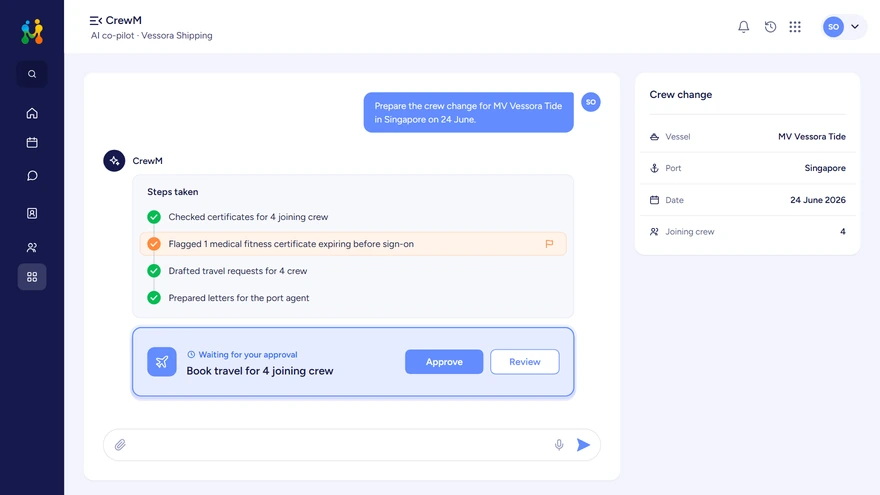Click the 'Steps taken' heading

pos(173,191)
